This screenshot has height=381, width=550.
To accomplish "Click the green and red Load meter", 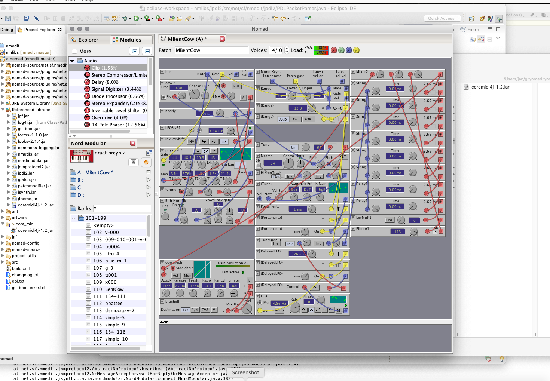I will coord(321,50).
